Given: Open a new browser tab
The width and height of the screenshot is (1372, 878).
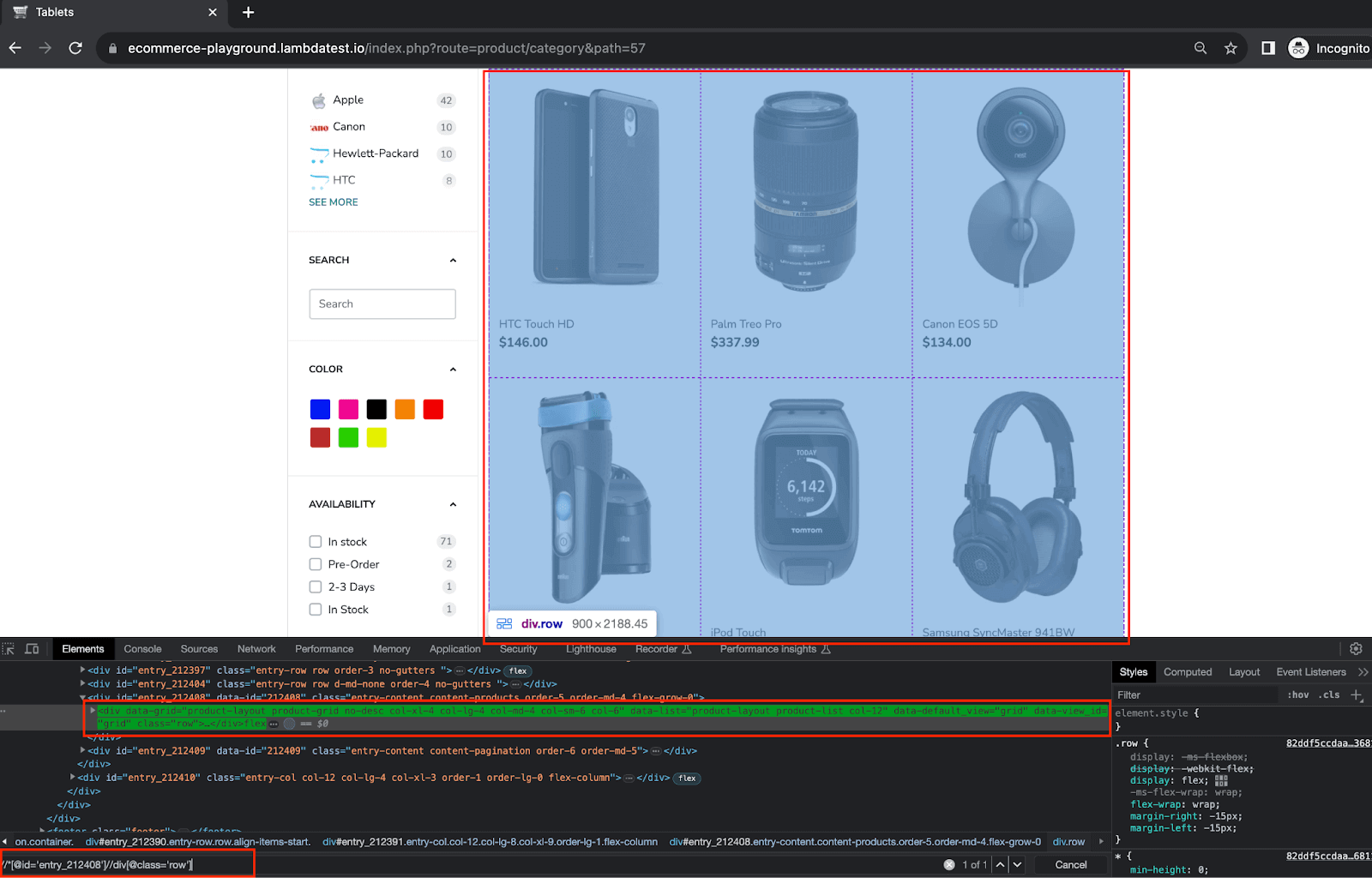Looking at the screenshot, I should tap(248, 12).
